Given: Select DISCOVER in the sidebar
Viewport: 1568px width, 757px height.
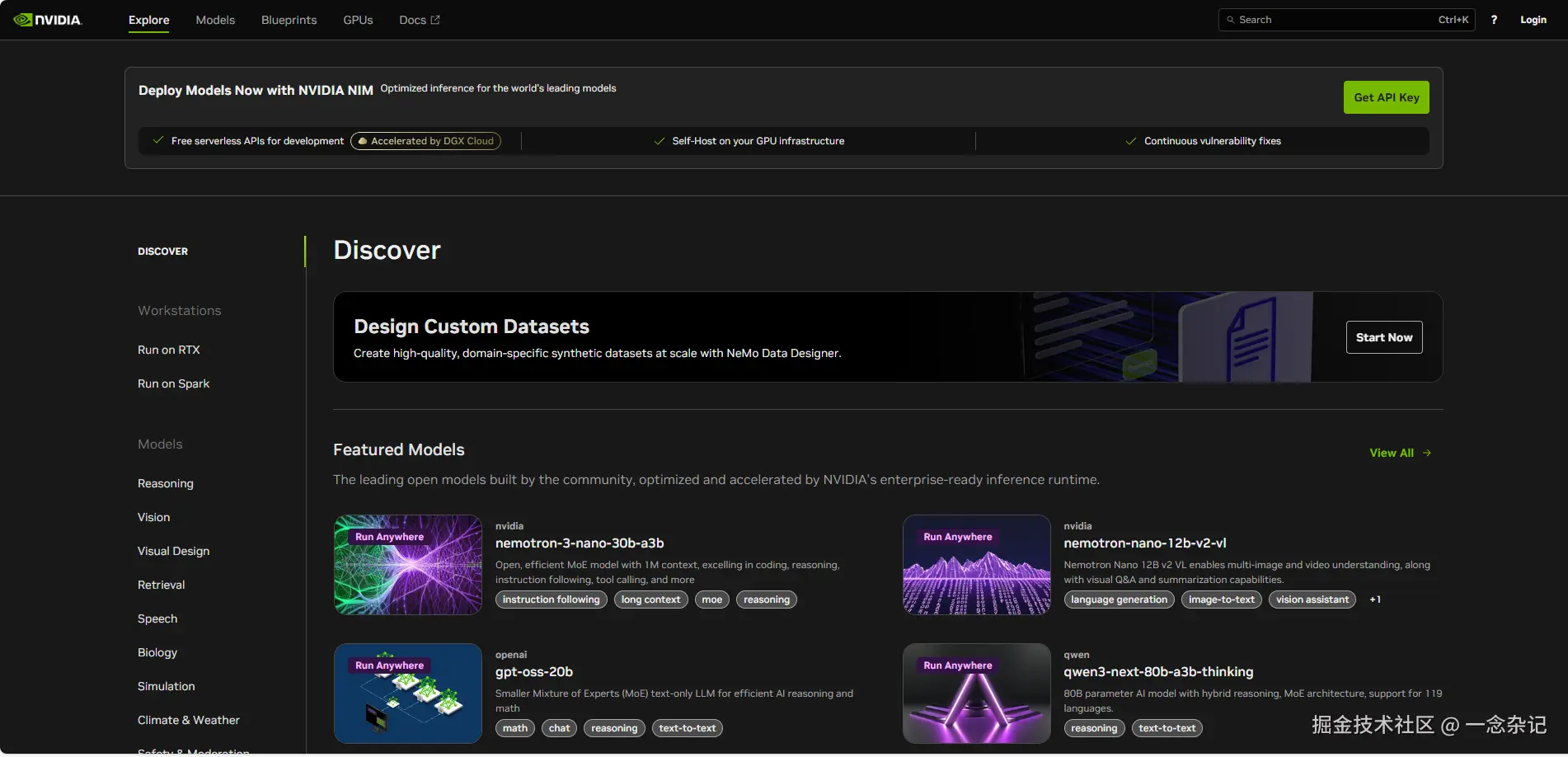Looking at the screenshot, I should tap(162, 252).
